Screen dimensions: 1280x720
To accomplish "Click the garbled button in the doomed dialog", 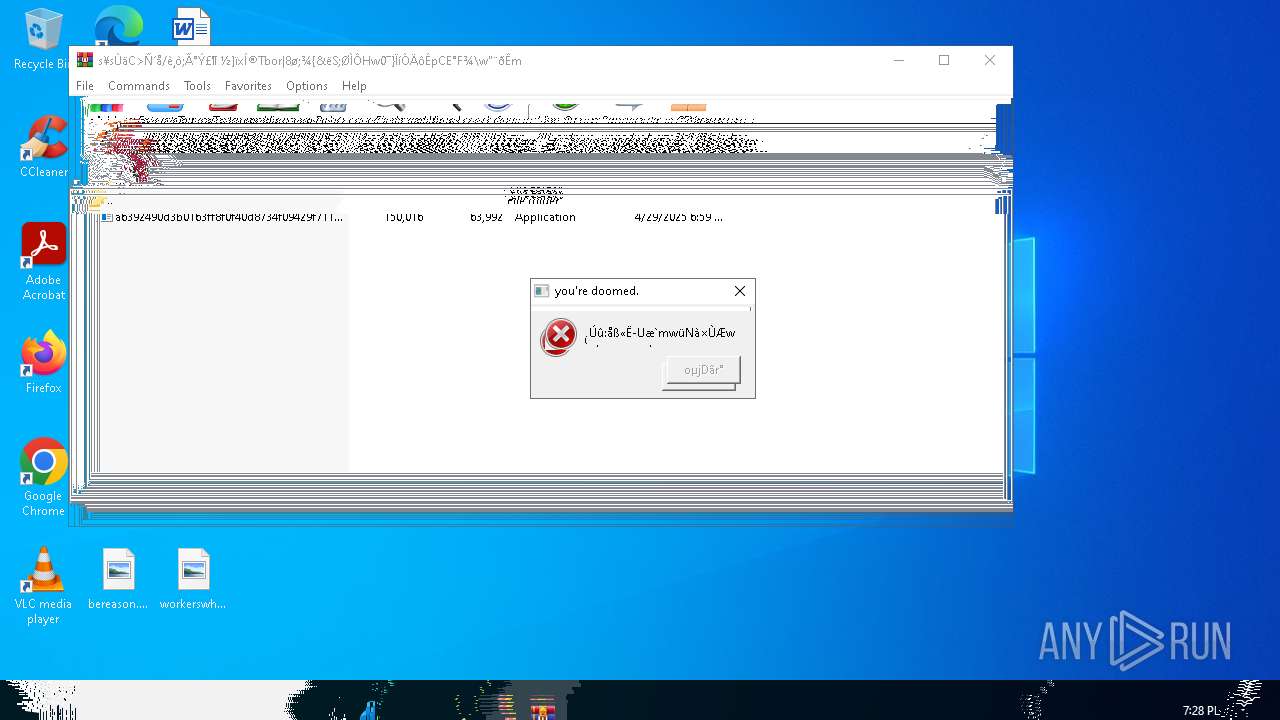I will click(703, 370).
